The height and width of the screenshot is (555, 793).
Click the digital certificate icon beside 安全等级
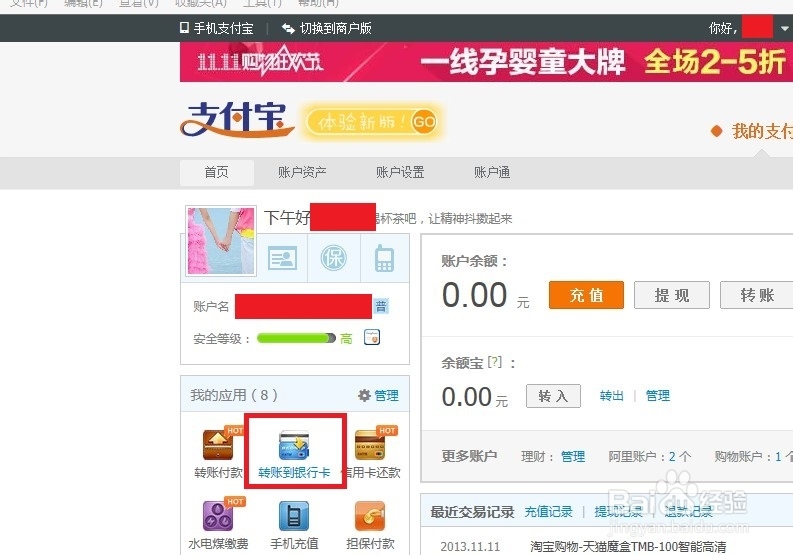[x=372, y=337]
